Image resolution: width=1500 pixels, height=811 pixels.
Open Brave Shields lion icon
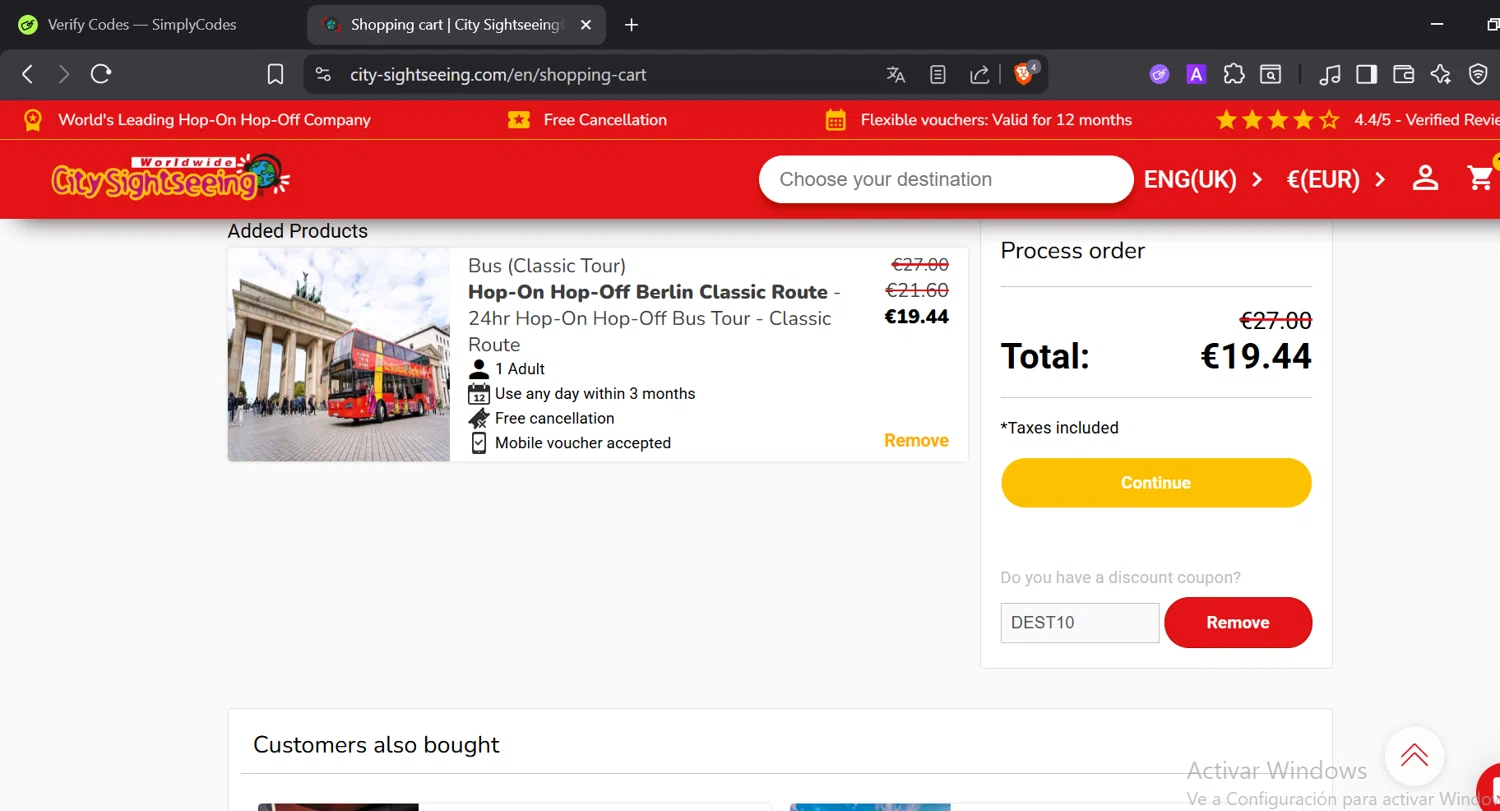pyautogui.click(x=1025, y=73)
